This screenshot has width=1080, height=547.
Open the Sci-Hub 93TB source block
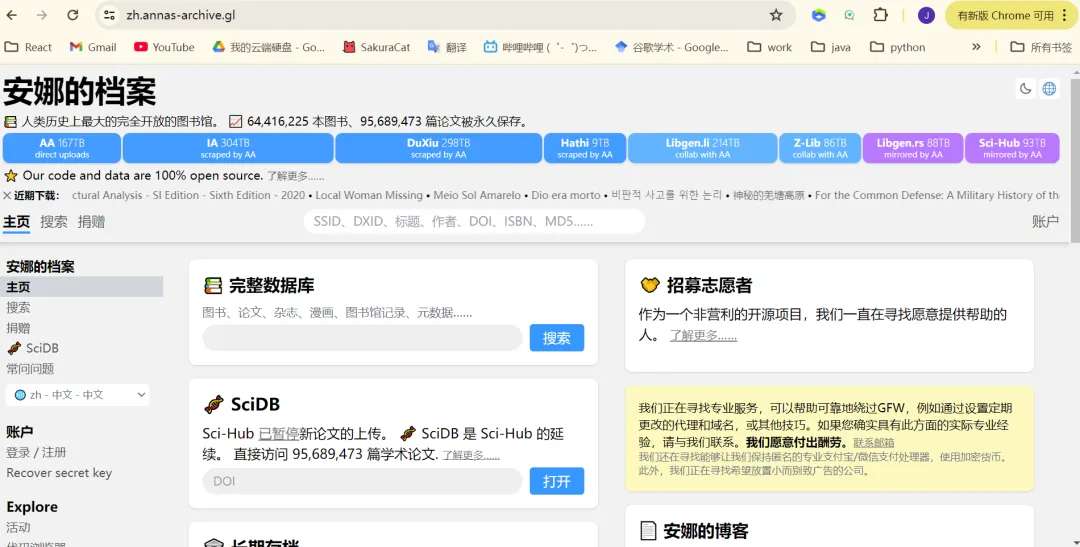pos(1012,148)
